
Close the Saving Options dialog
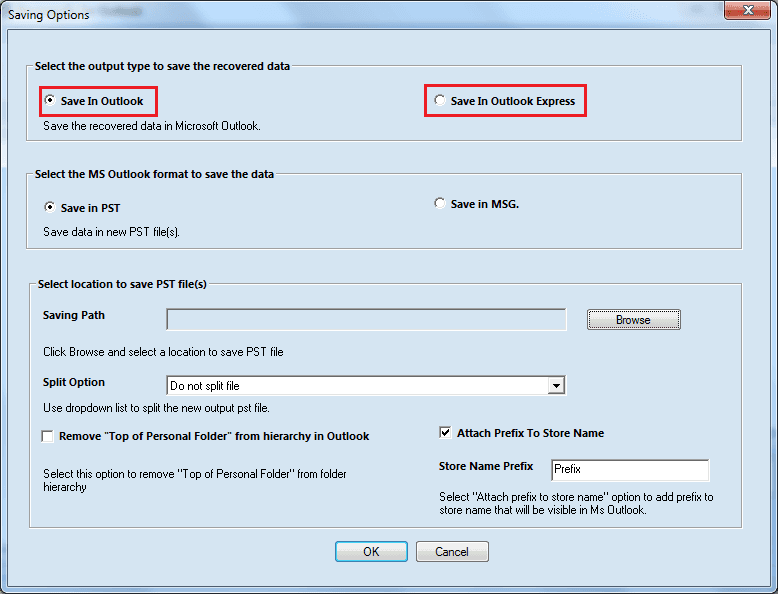click(x=749, y=9)
